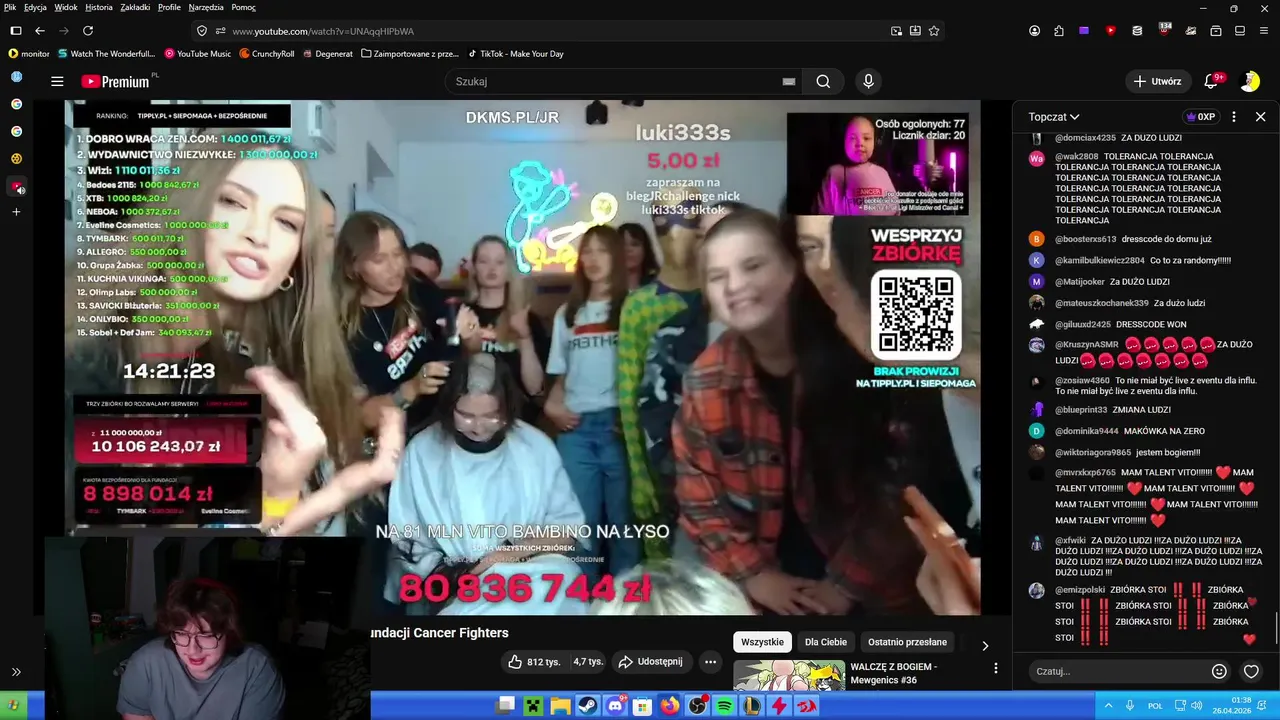Open the on-screen keyboard in search box

pyautogui.click(x=789, y=82)
